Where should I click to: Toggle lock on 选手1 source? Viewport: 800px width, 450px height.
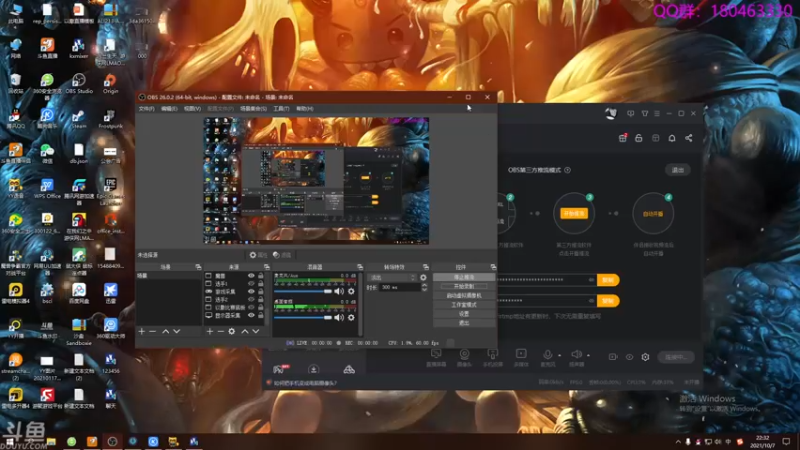261,284
